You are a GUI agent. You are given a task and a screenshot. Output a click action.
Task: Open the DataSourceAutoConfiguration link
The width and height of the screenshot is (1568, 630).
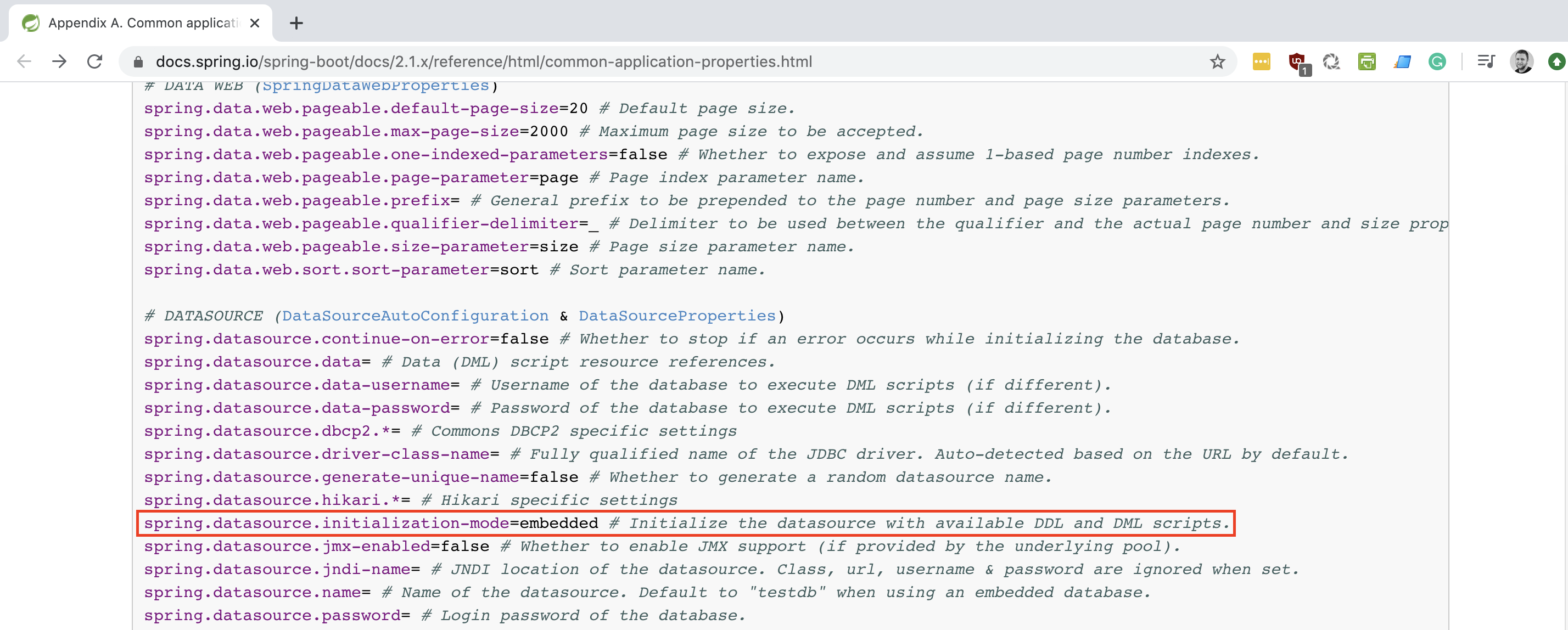[415, 316]
